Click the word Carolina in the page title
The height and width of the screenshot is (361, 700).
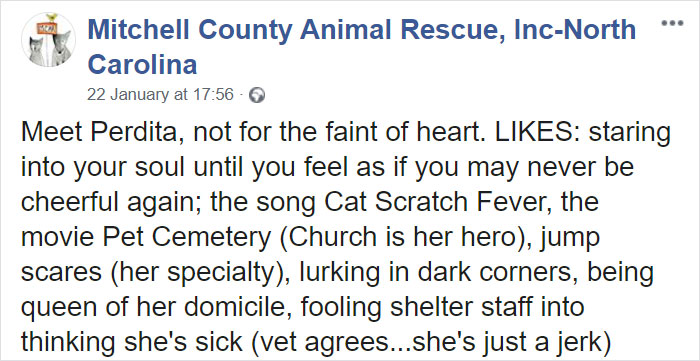pos(142,64)
